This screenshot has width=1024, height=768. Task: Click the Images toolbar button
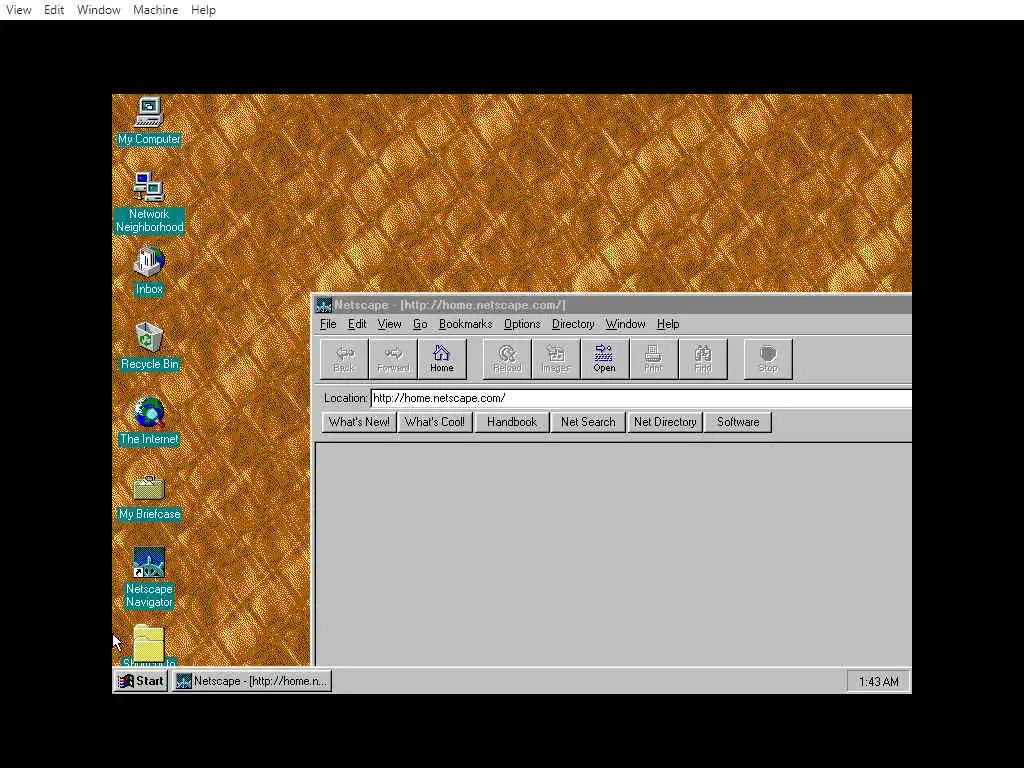[x=556, y=359]
